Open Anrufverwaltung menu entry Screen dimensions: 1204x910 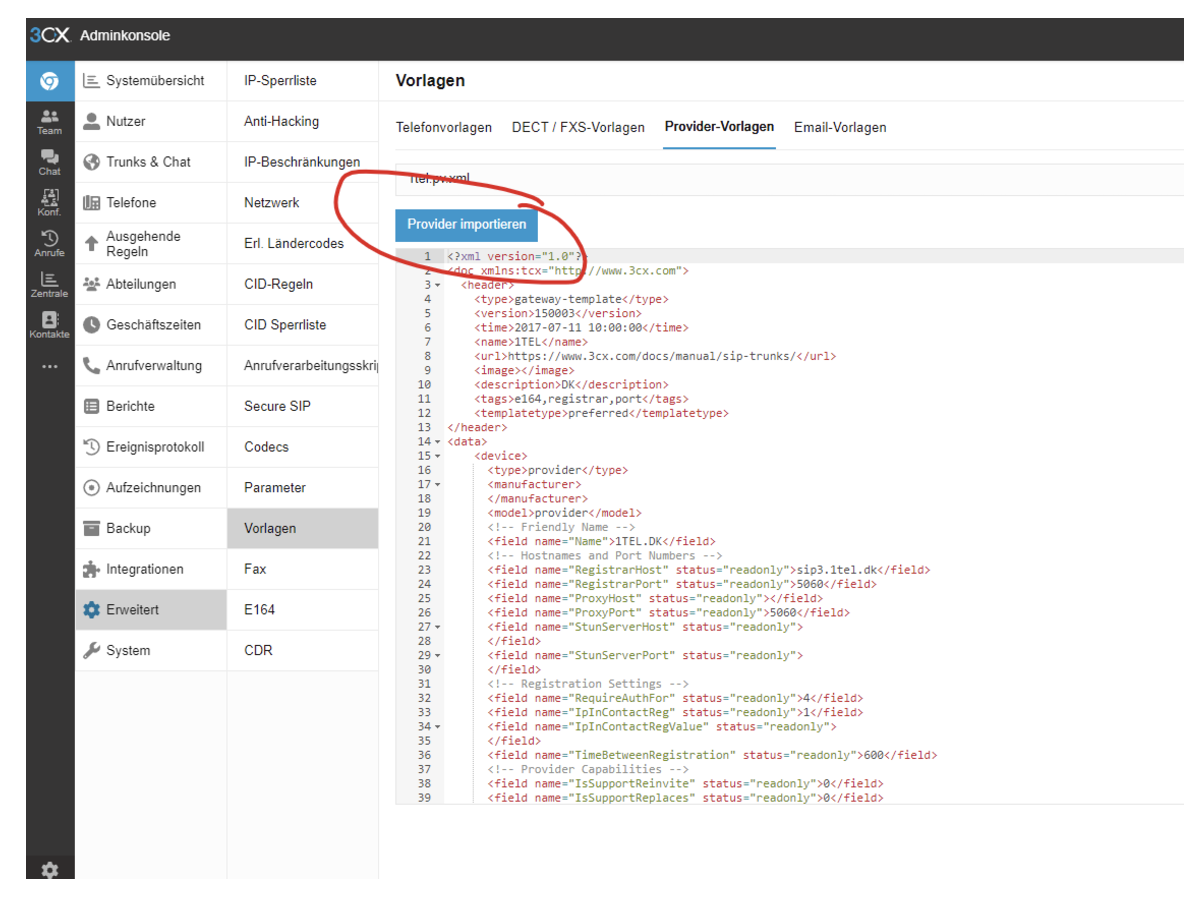pyautogui.click(x=151, y=365)
